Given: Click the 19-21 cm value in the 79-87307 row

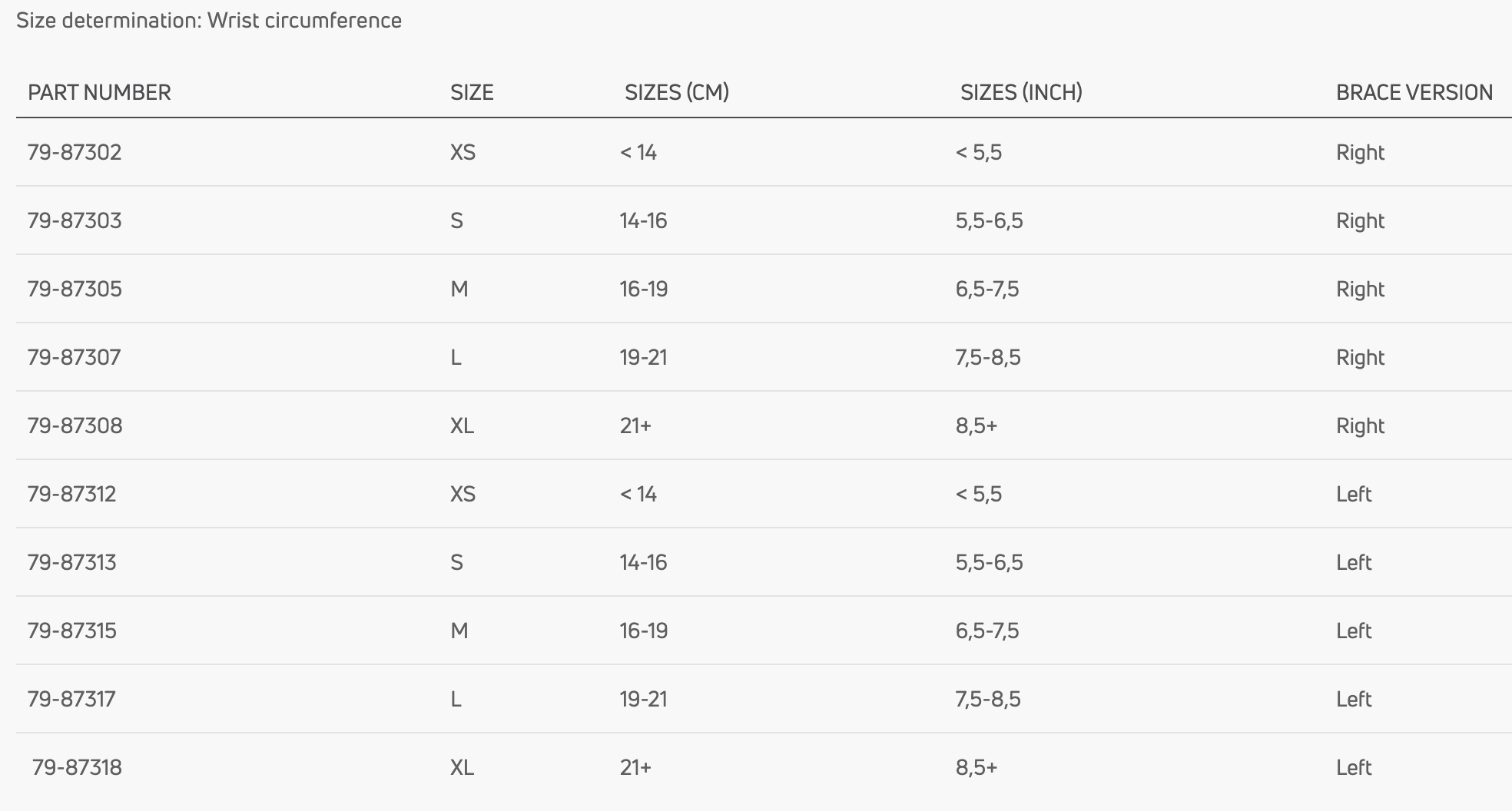Looking at the screenshot, I should click(x=644, y=357).
